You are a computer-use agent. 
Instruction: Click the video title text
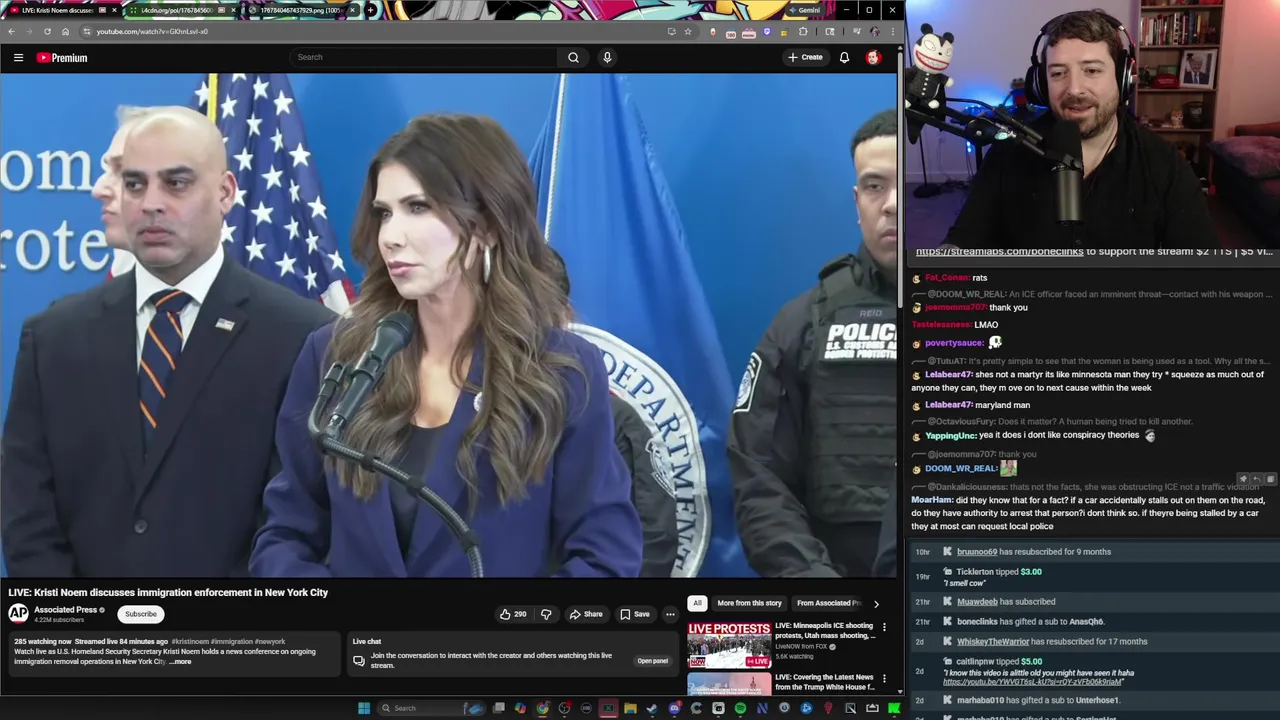tap(168, 592)
